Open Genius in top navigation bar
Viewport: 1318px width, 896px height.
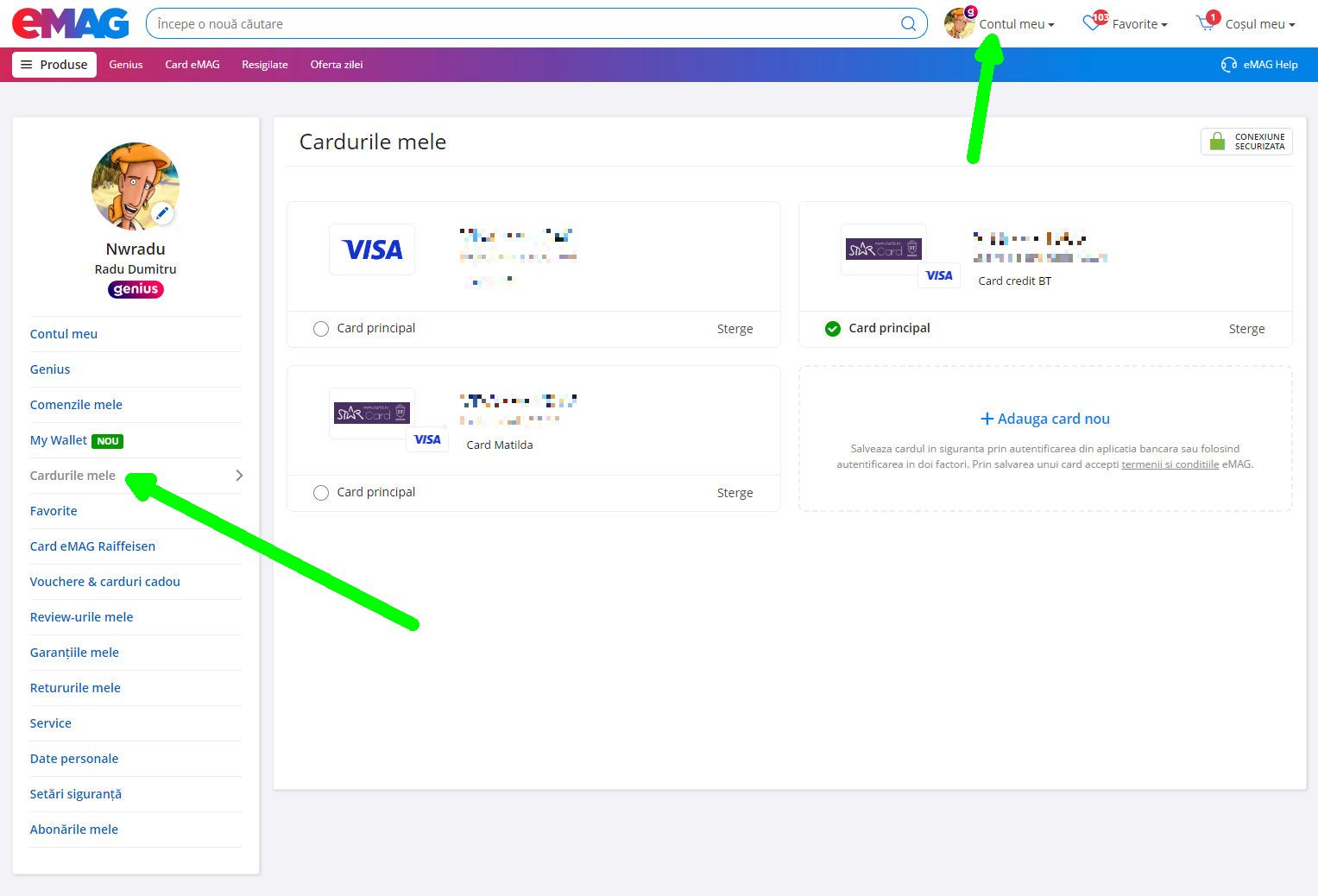126,65
